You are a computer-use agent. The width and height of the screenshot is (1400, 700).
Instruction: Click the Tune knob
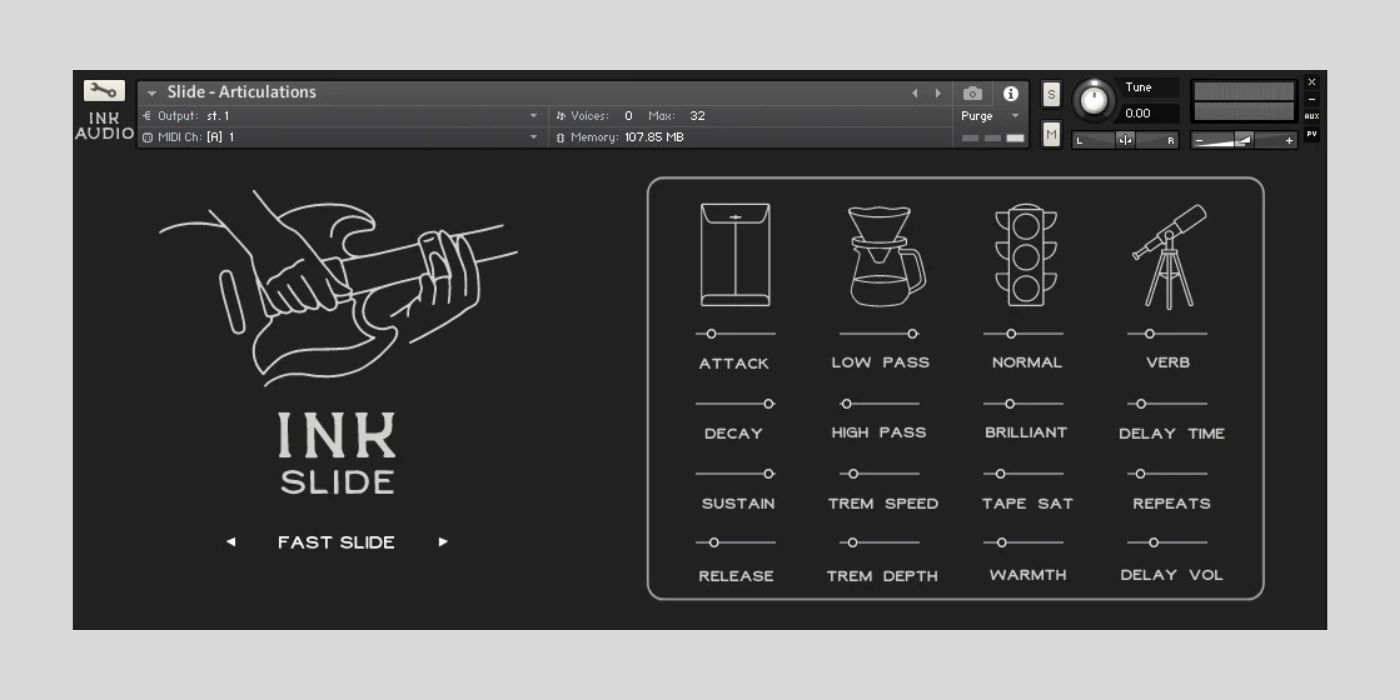pos(1095,100)
